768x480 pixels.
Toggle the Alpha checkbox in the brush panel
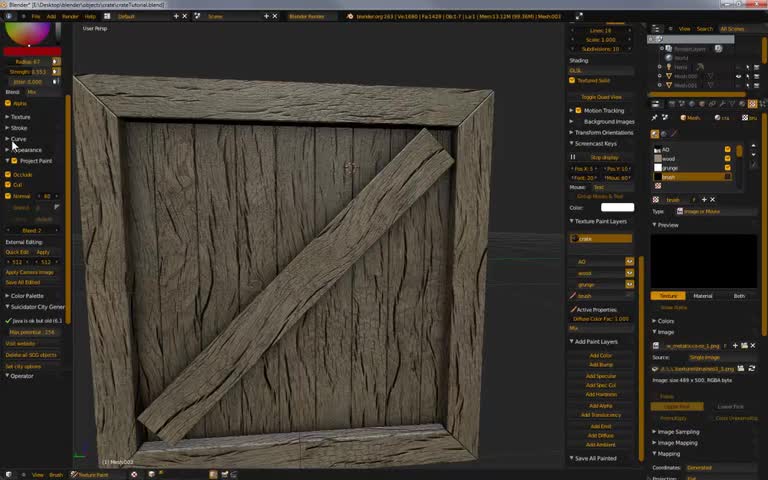[8, 103]
